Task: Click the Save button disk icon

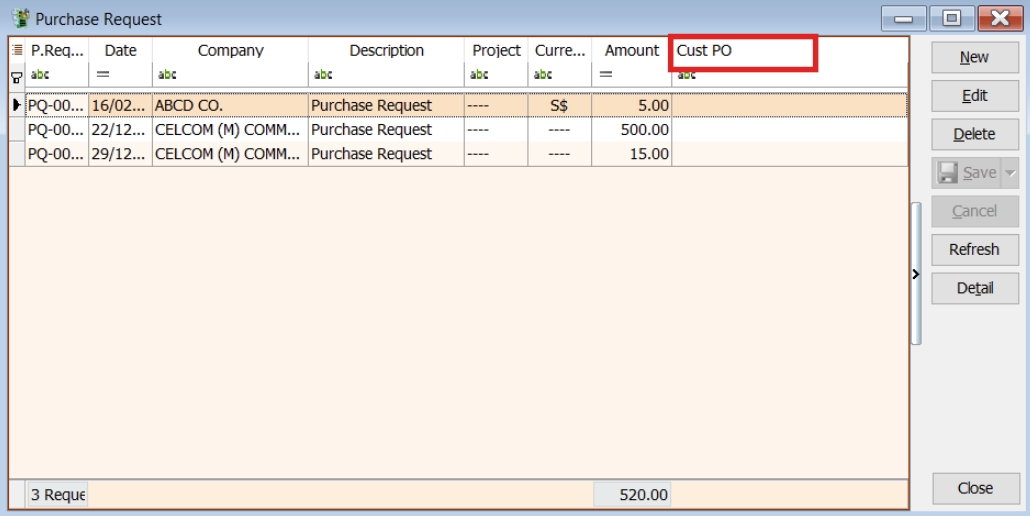Action: [x=947, y=173]
